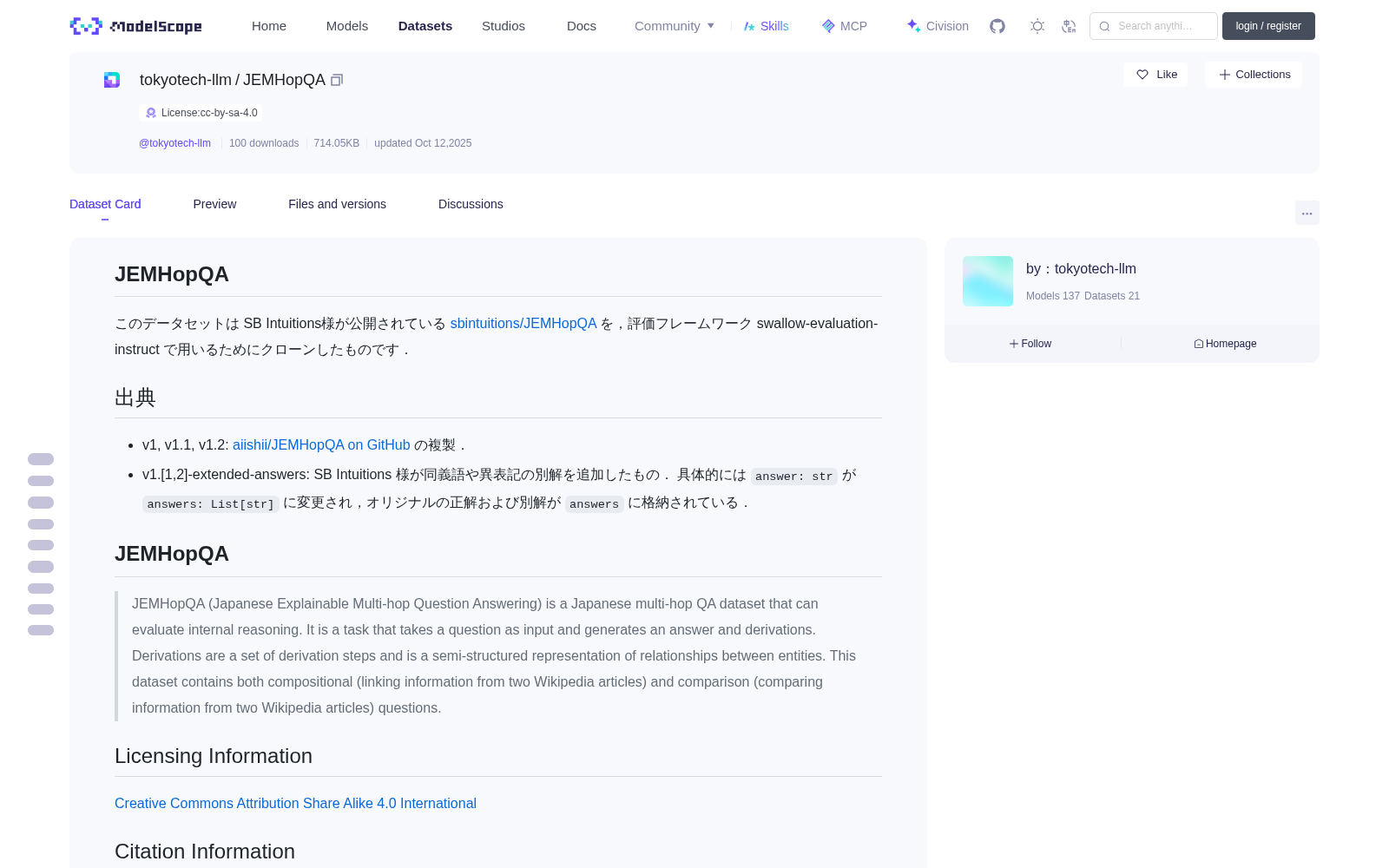Open the Civision sparkle link

click(937, 26)
